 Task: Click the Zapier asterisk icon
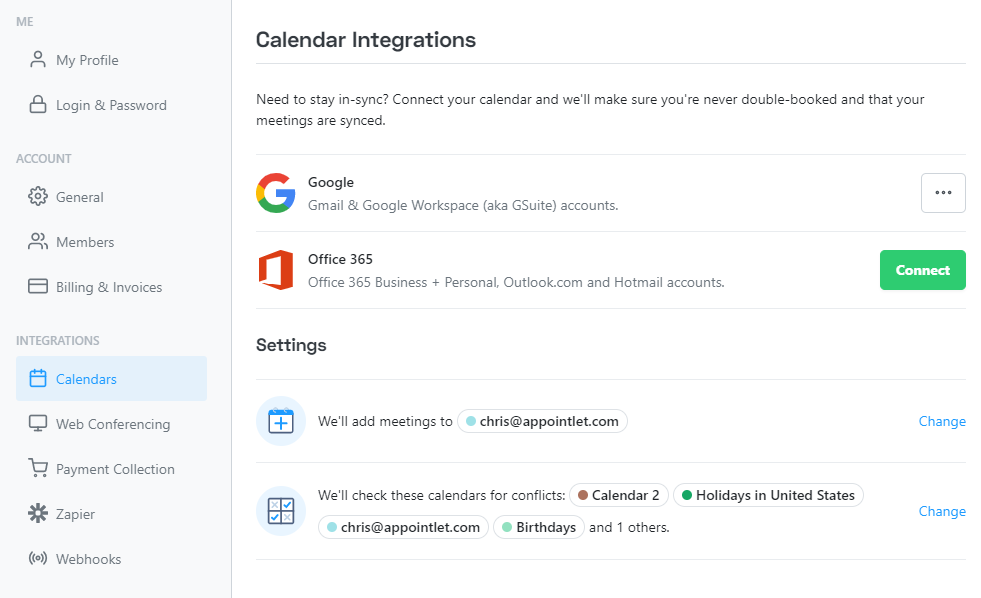tap(38, 514)
